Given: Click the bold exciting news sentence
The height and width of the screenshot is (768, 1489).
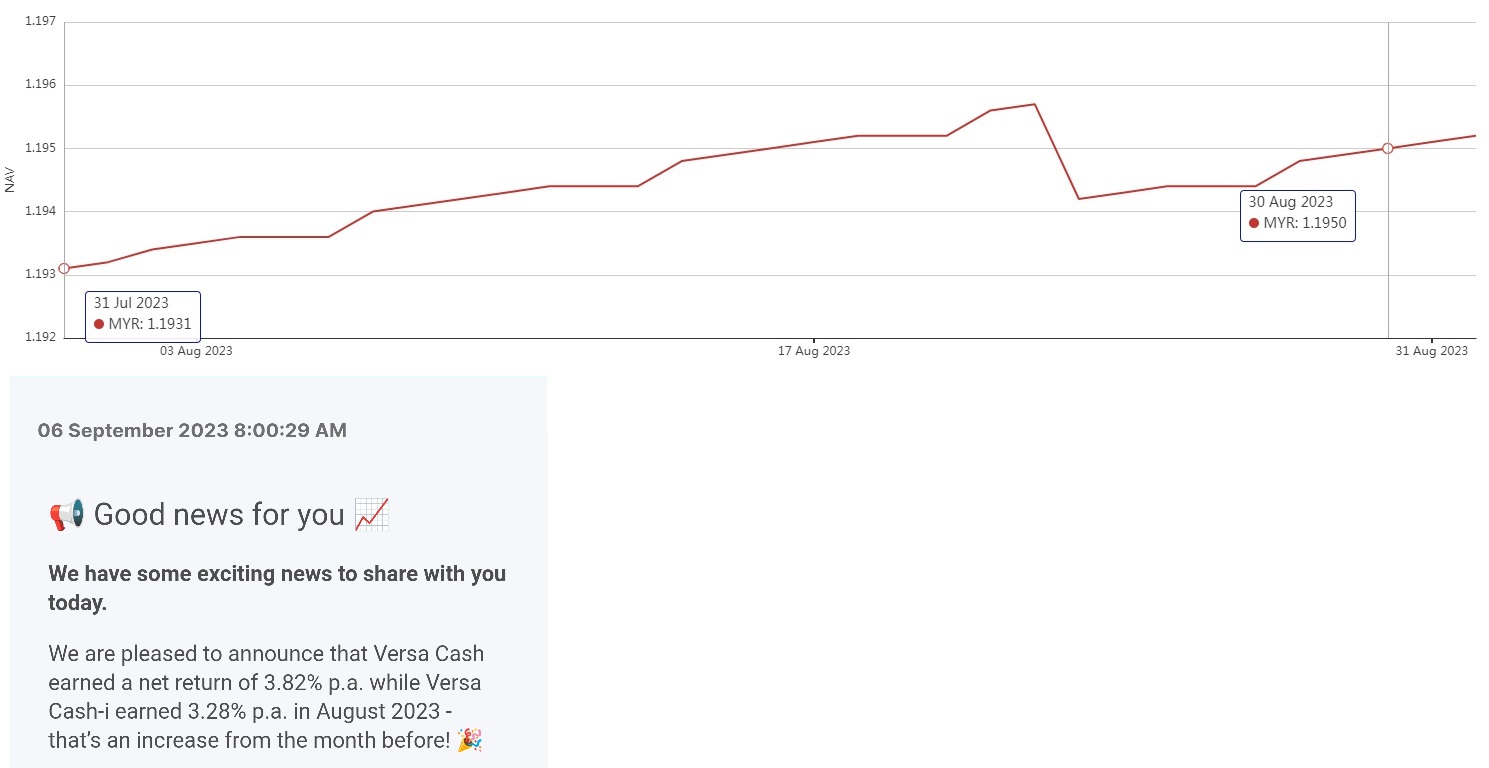Looking at the screenshot, I should click(x=277, y=588).
